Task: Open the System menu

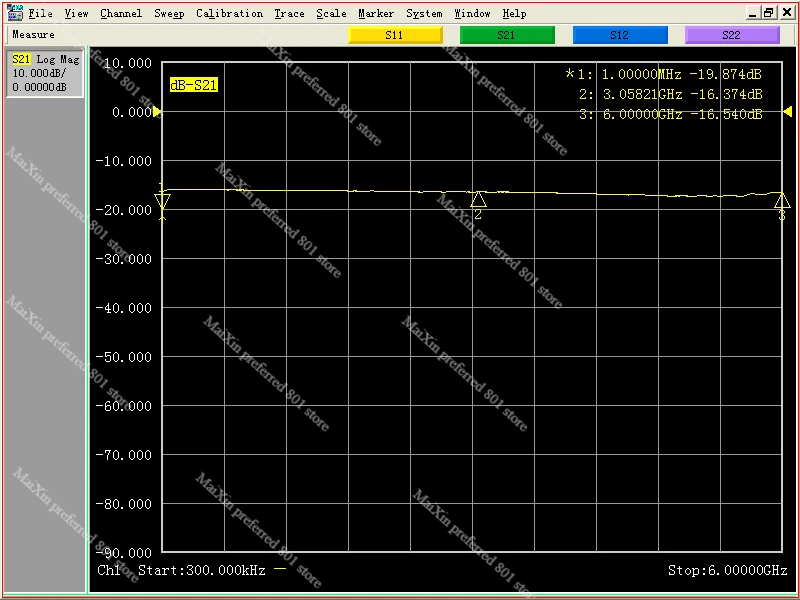Action: tap(424, 13)
